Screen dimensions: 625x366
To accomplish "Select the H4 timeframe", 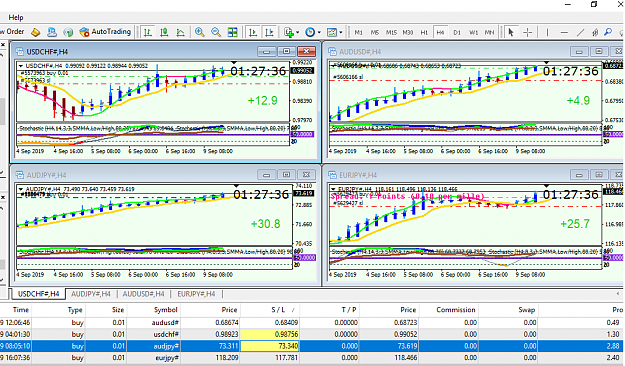I will coord(440,33).
